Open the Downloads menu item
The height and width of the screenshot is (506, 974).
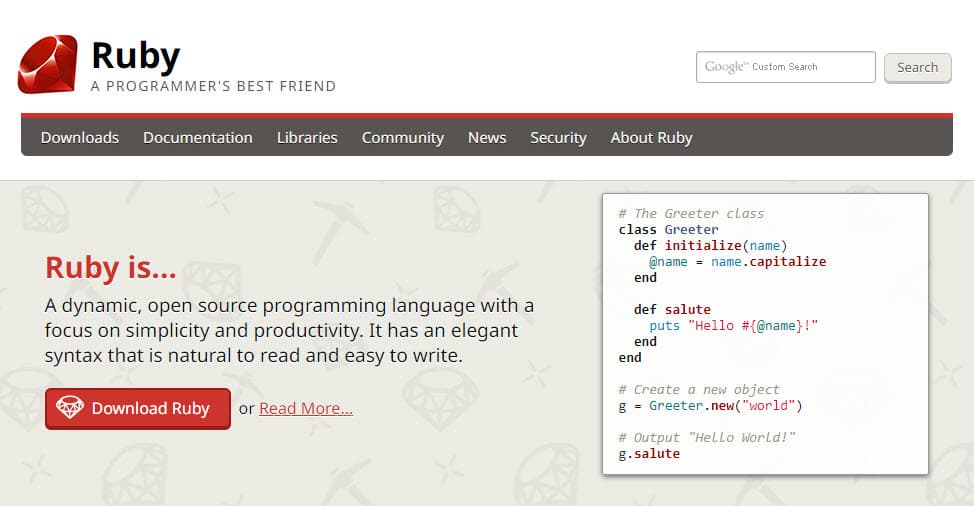80,138
